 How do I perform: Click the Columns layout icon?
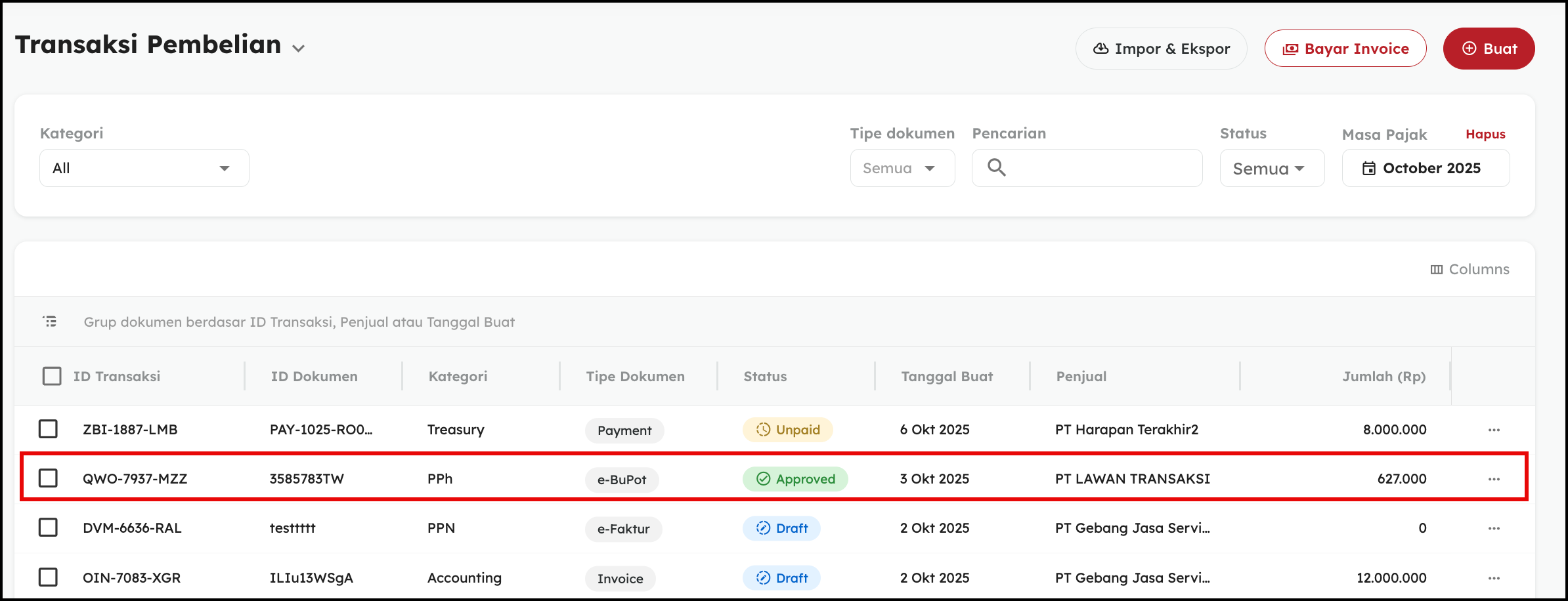coord(1437,270)
